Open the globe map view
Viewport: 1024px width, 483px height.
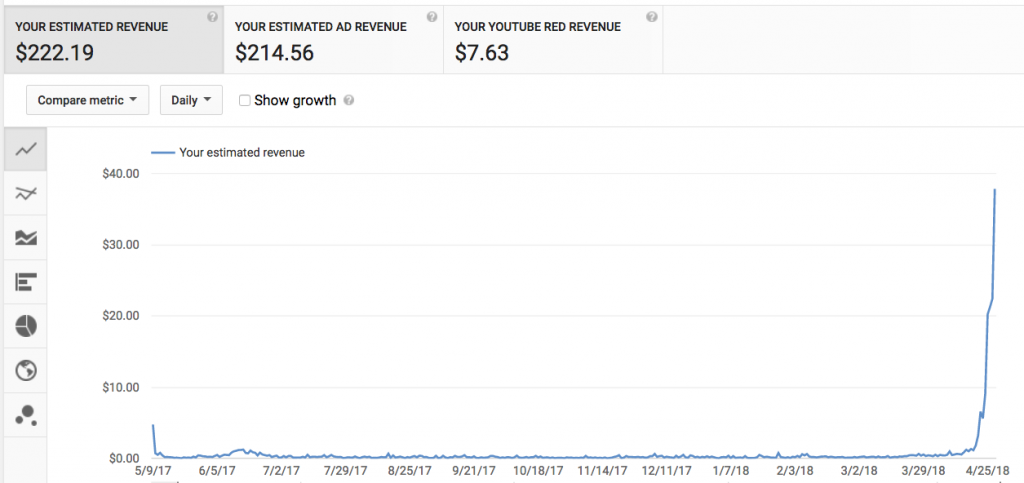click(26, 370)
